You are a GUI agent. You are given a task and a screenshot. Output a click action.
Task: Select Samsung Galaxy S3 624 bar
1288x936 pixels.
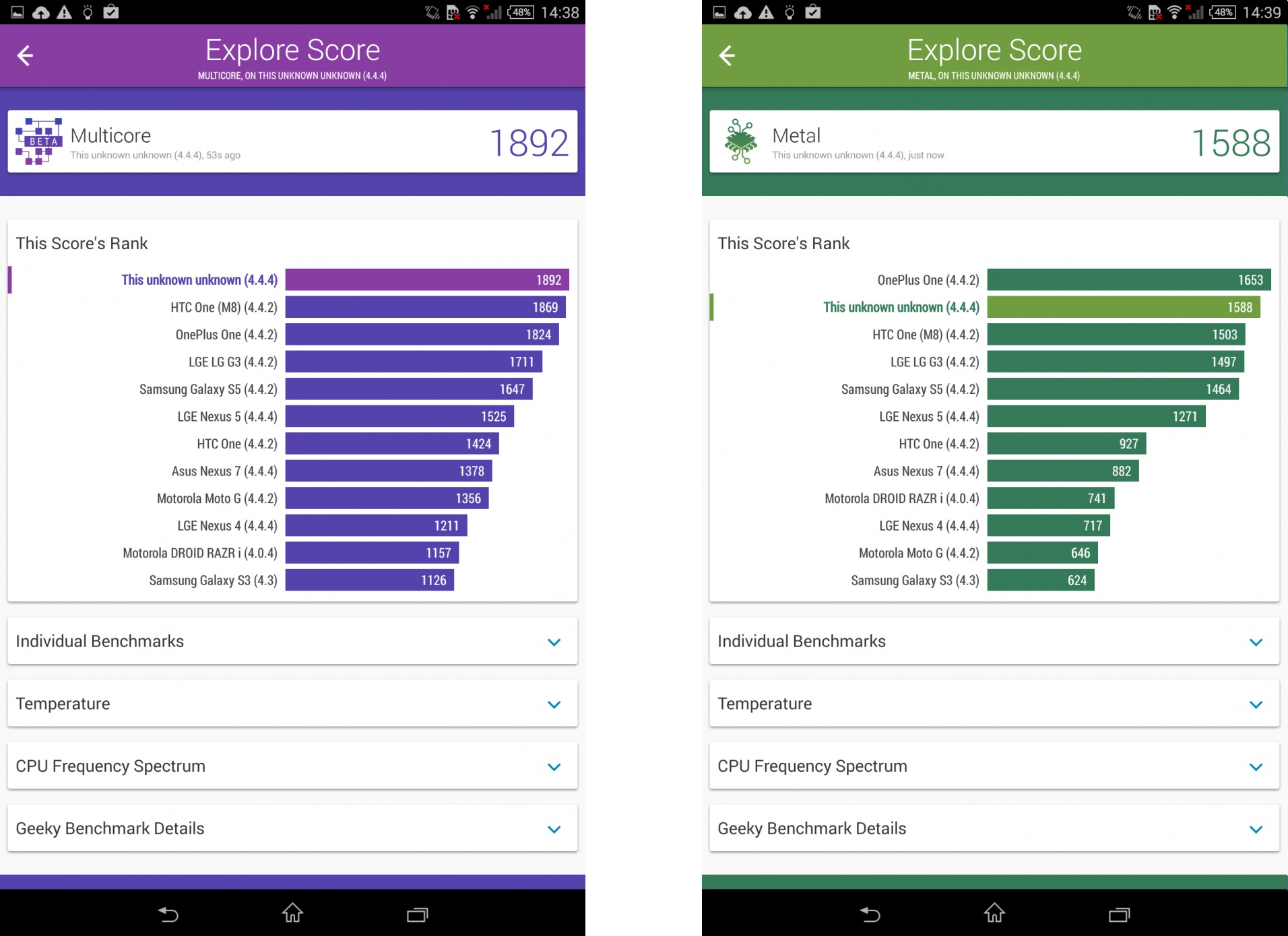[x=1041, y=580]
